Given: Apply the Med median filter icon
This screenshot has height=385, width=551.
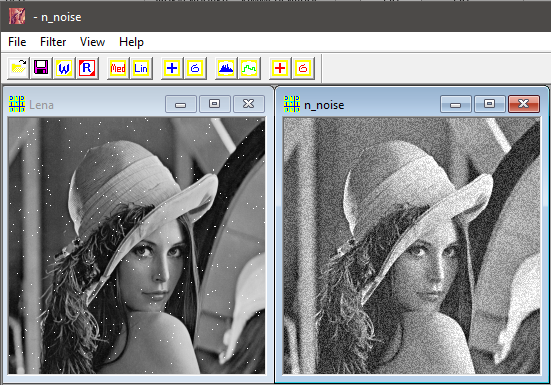Looking at the screenshot, I should (118, 68).
